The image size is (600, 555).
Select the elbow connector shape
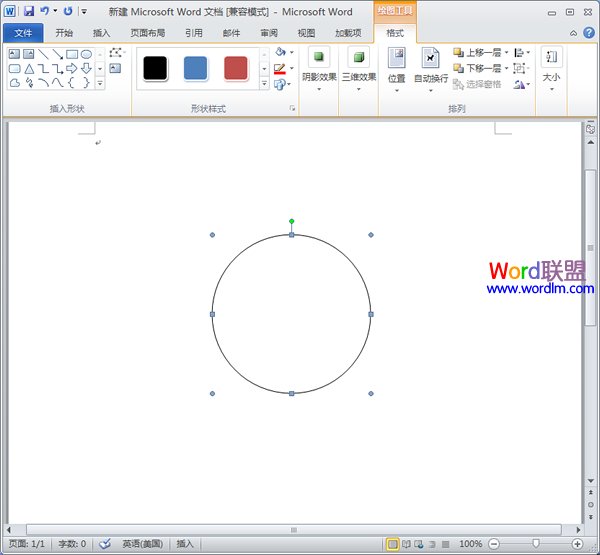coord(43,69)
